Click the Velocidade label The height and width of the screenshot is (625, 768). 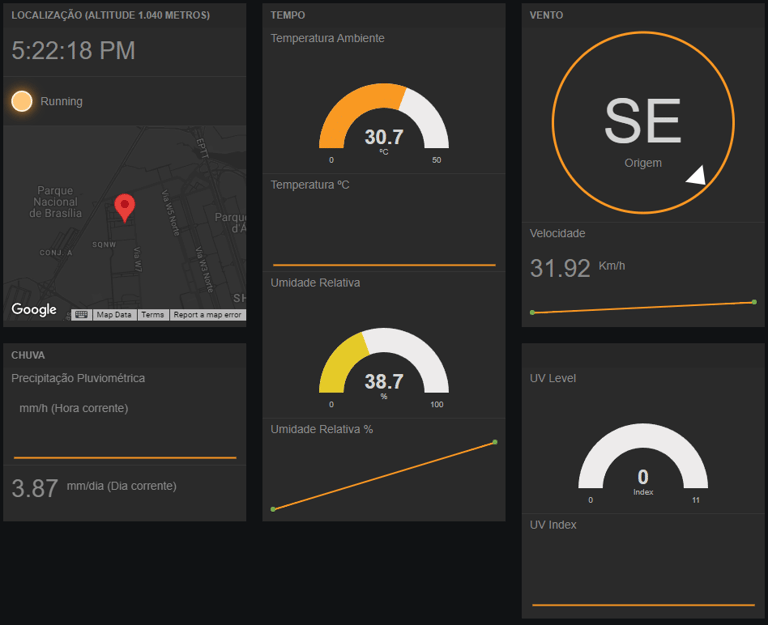(x=557, y=233)
